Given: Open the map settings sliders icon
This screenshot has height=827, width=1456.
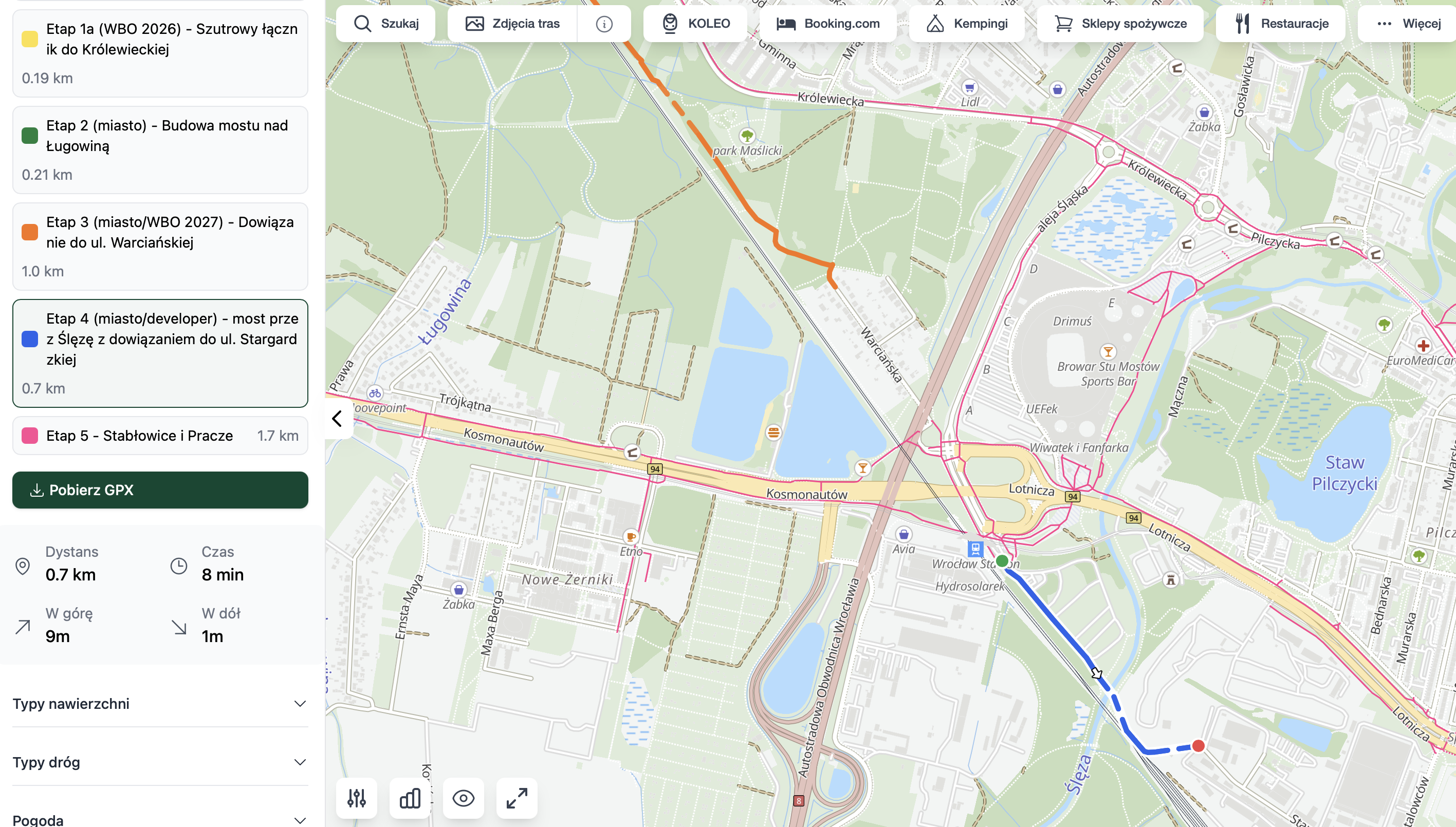Looking at the screenshot, I should [x=356, y=798].
